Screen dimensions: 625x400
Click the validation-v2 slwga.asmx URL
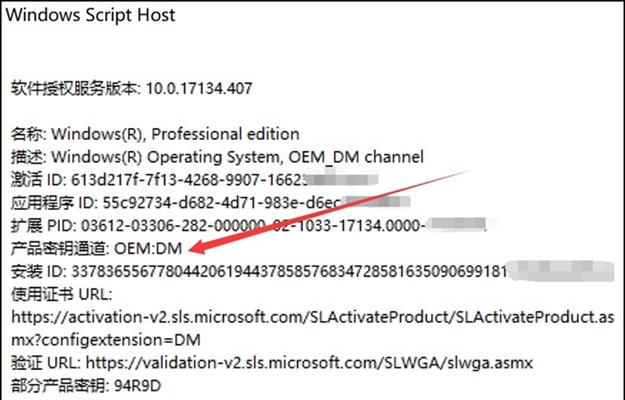coord(309,363)
